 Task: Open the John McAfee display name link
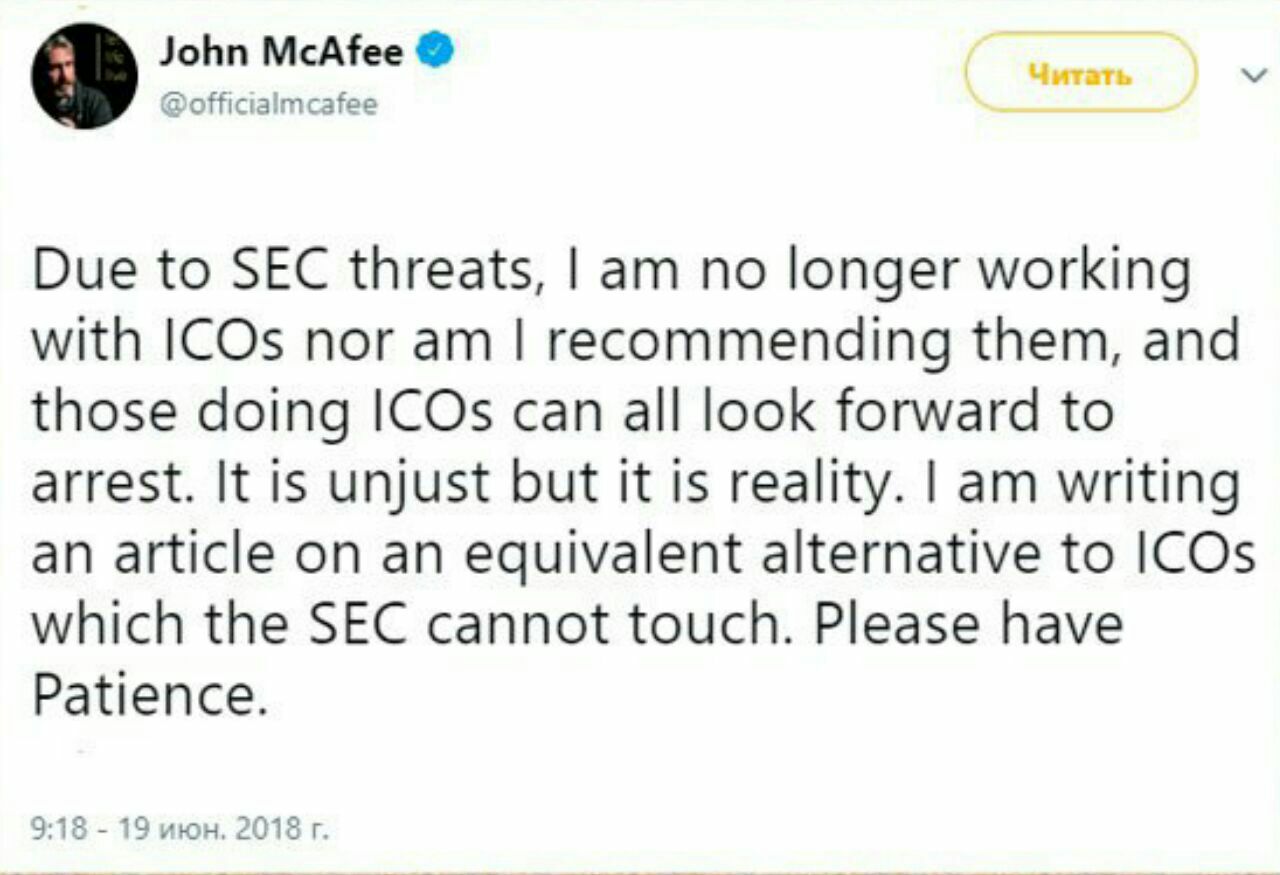pos(282,50)
